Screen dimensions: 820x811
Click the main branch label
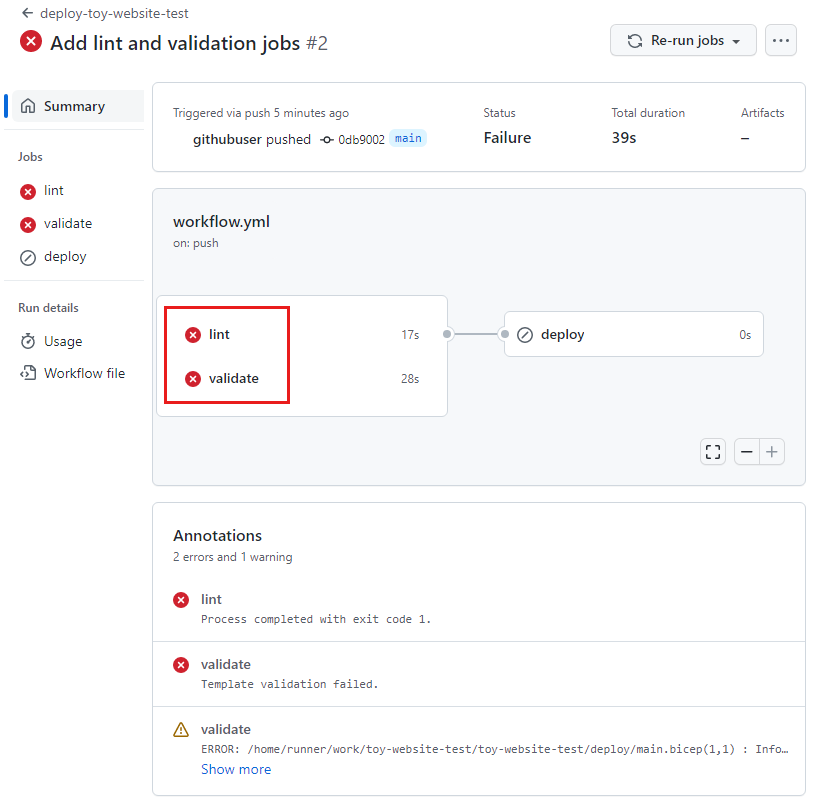click(408, 139)
